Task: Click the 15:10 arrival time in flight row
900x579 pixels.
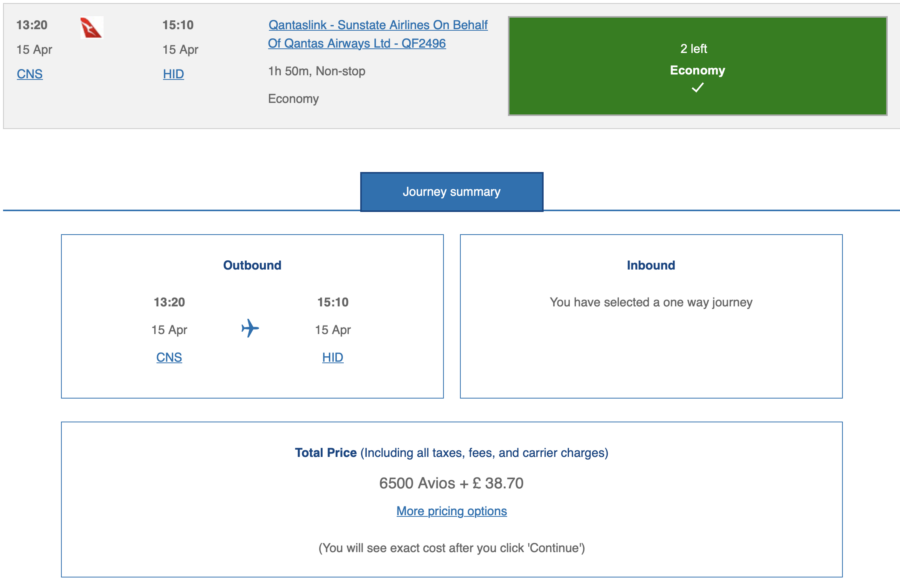Action: click(x=177, y=24)
